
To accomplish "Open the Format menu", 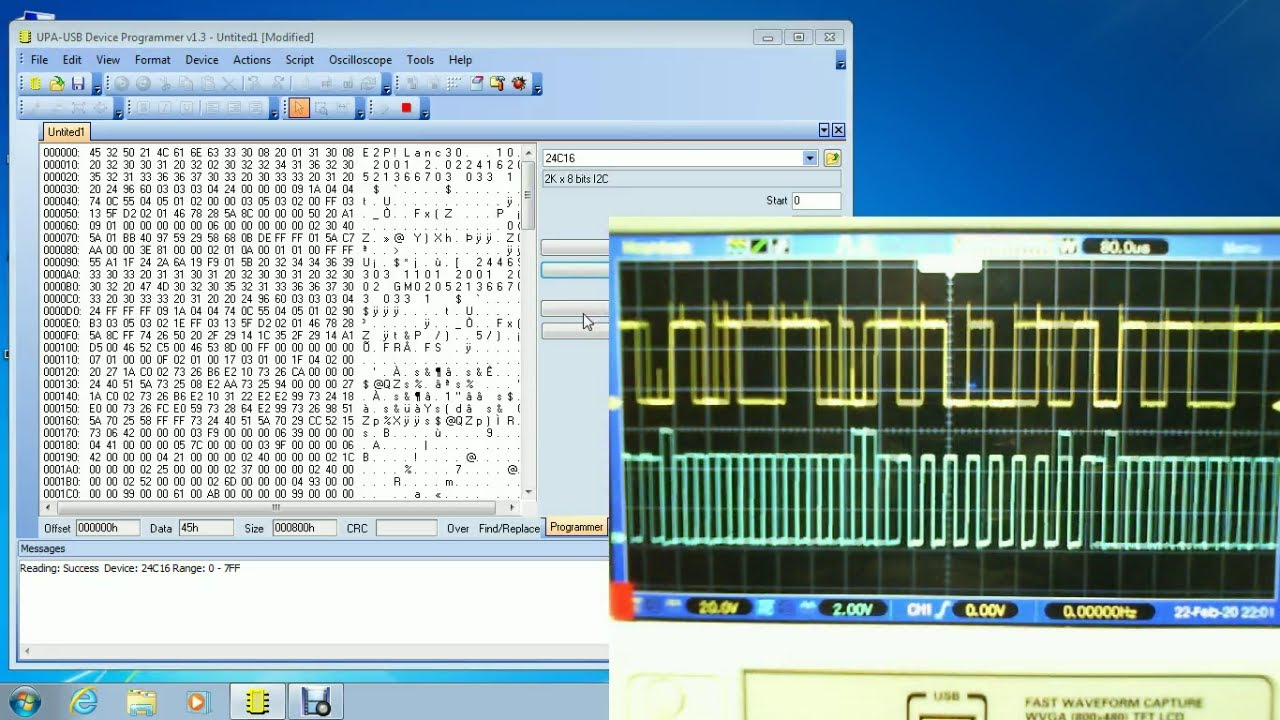I will tap(153, 60).
